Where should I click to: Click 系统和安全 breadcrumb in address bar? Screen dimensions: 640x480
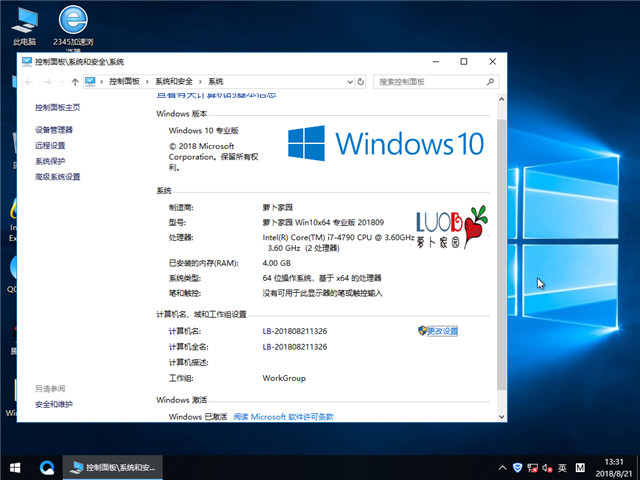173,81
